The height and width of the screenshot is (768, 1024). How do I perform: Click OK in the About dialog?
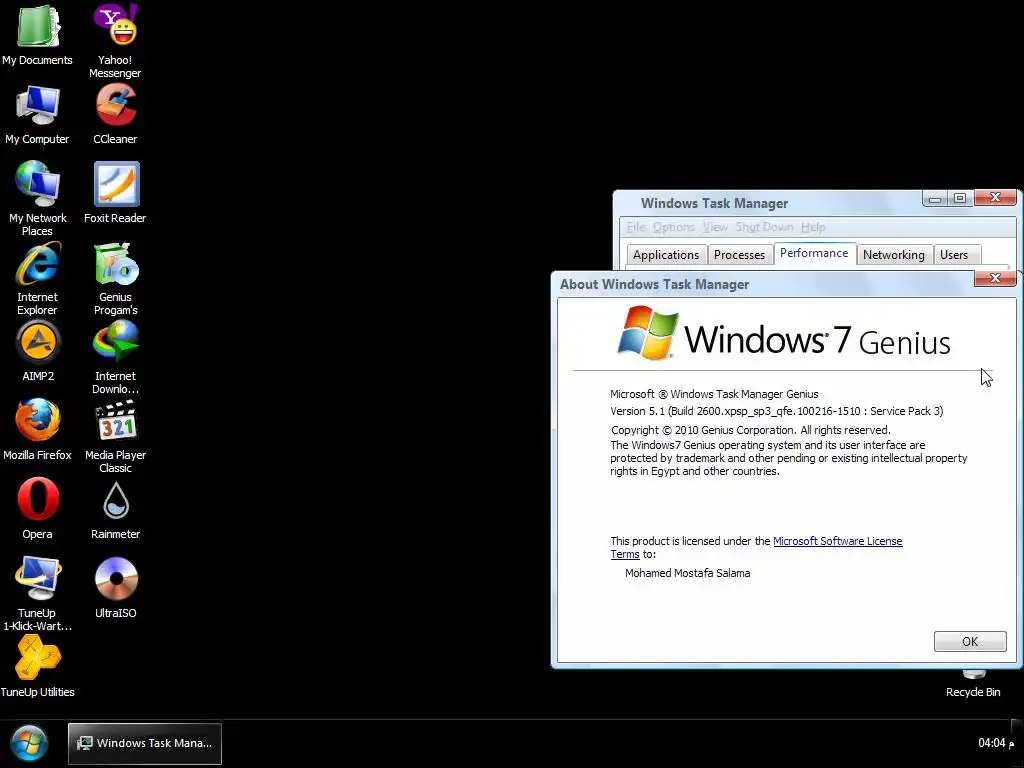(x=970, y=641)
